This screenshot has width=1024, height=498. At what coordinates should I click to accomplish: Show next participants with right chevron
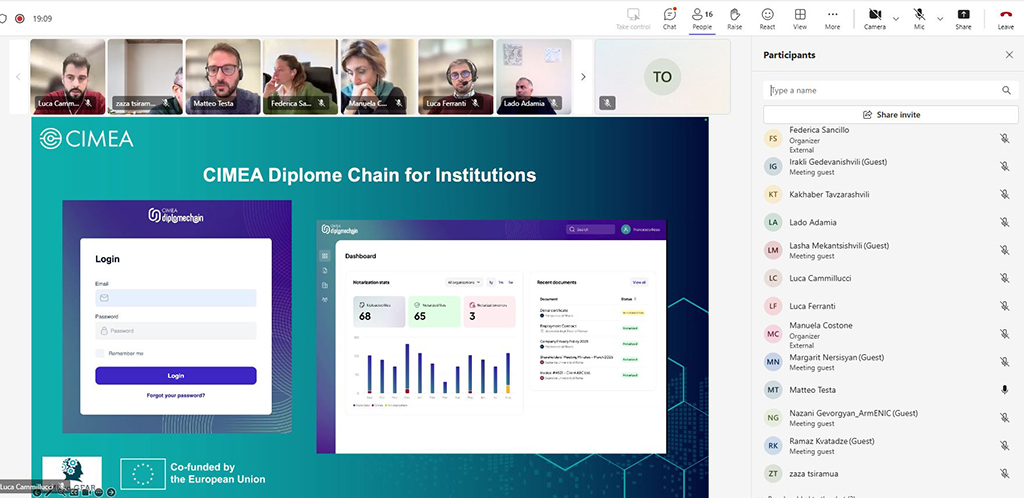pos(584,77)
